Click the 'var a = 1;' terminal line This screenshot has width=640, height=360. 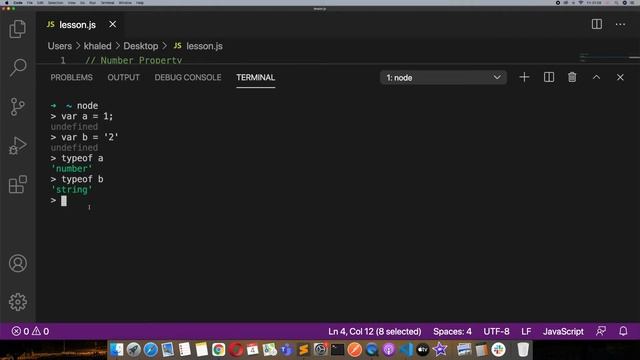pos(82,116)
